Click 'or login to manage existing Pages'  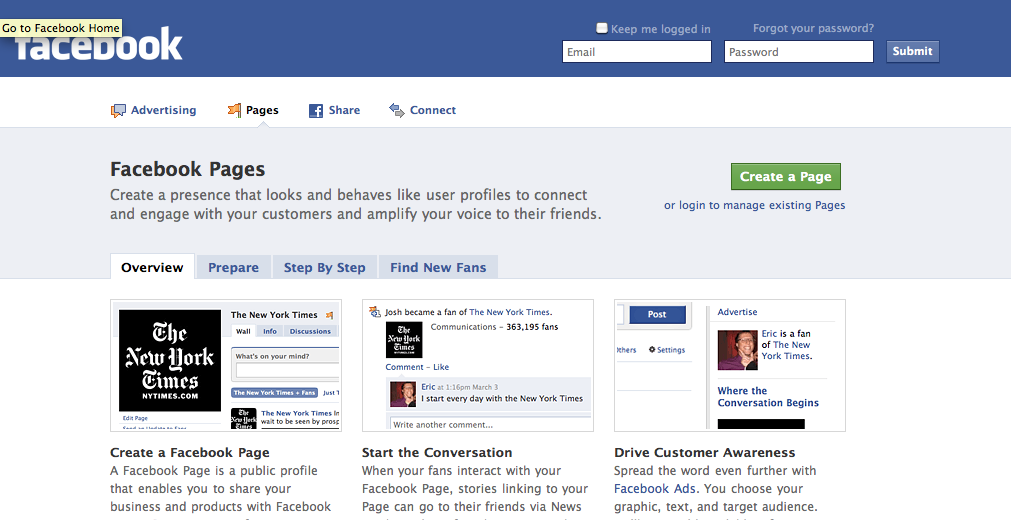click(754, 205)
